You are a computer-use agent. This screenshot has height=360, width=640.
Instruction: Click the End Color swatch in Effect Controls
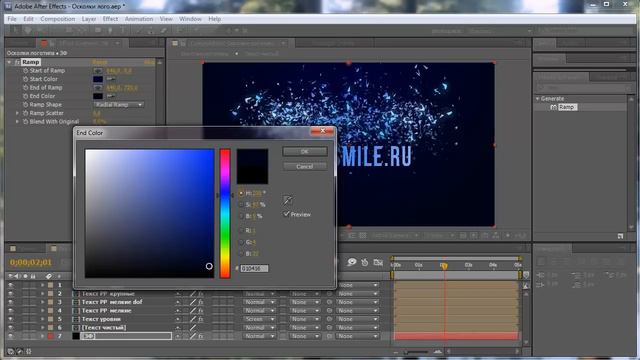click(x=98, y=96)
